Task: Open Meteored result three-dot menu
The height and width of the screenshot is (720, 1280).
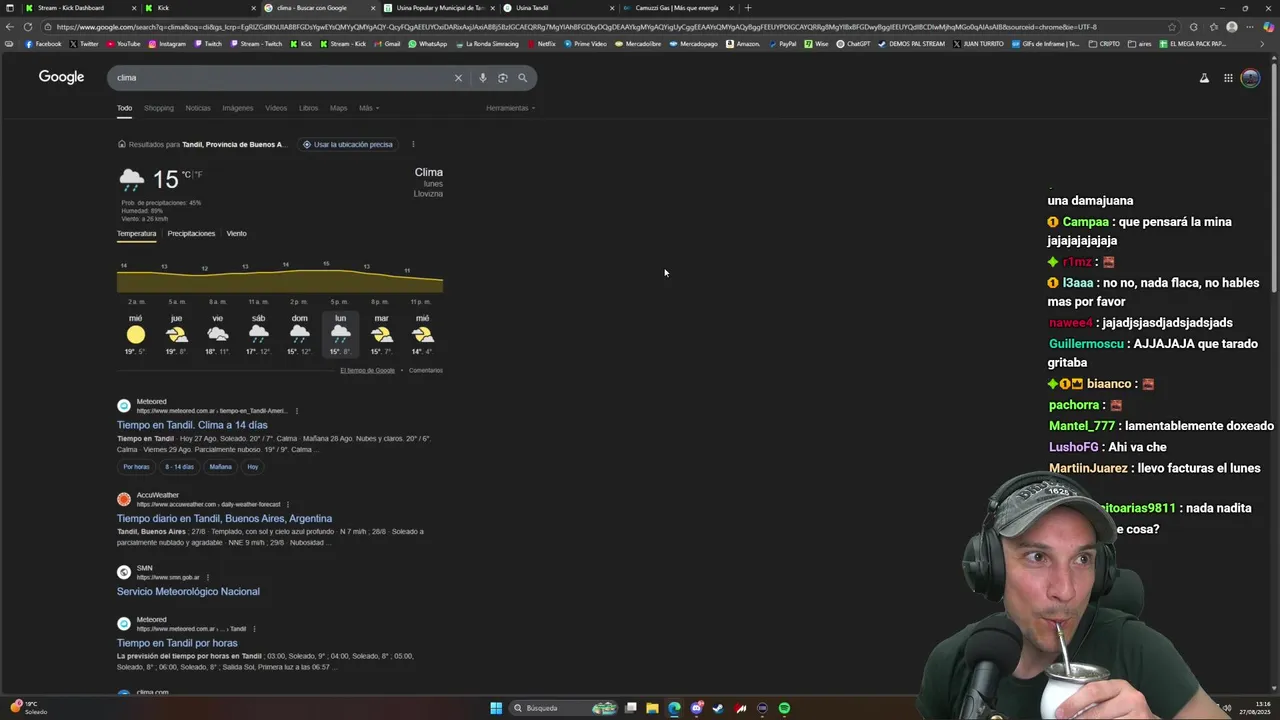Action: click(296, 411)
